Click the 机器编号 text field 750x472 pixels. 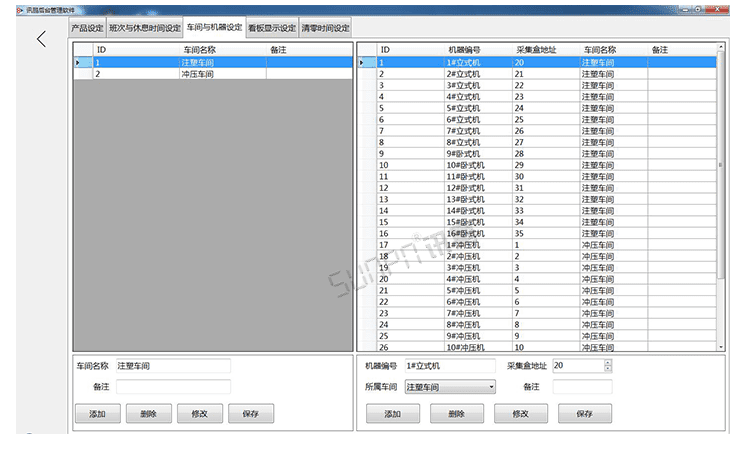[x=449, y=366]
